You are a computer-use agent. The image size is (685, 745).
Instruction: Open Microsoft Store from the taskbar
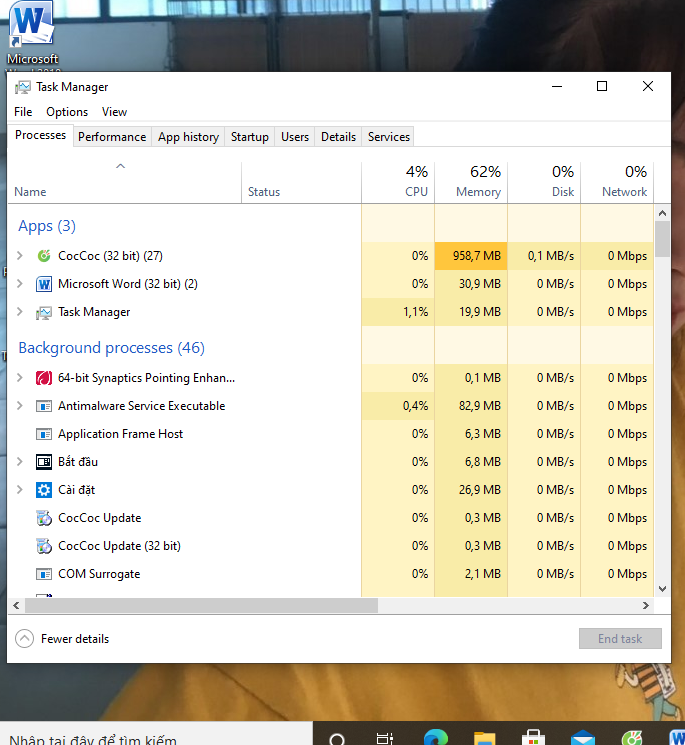(x=533, y=736)
